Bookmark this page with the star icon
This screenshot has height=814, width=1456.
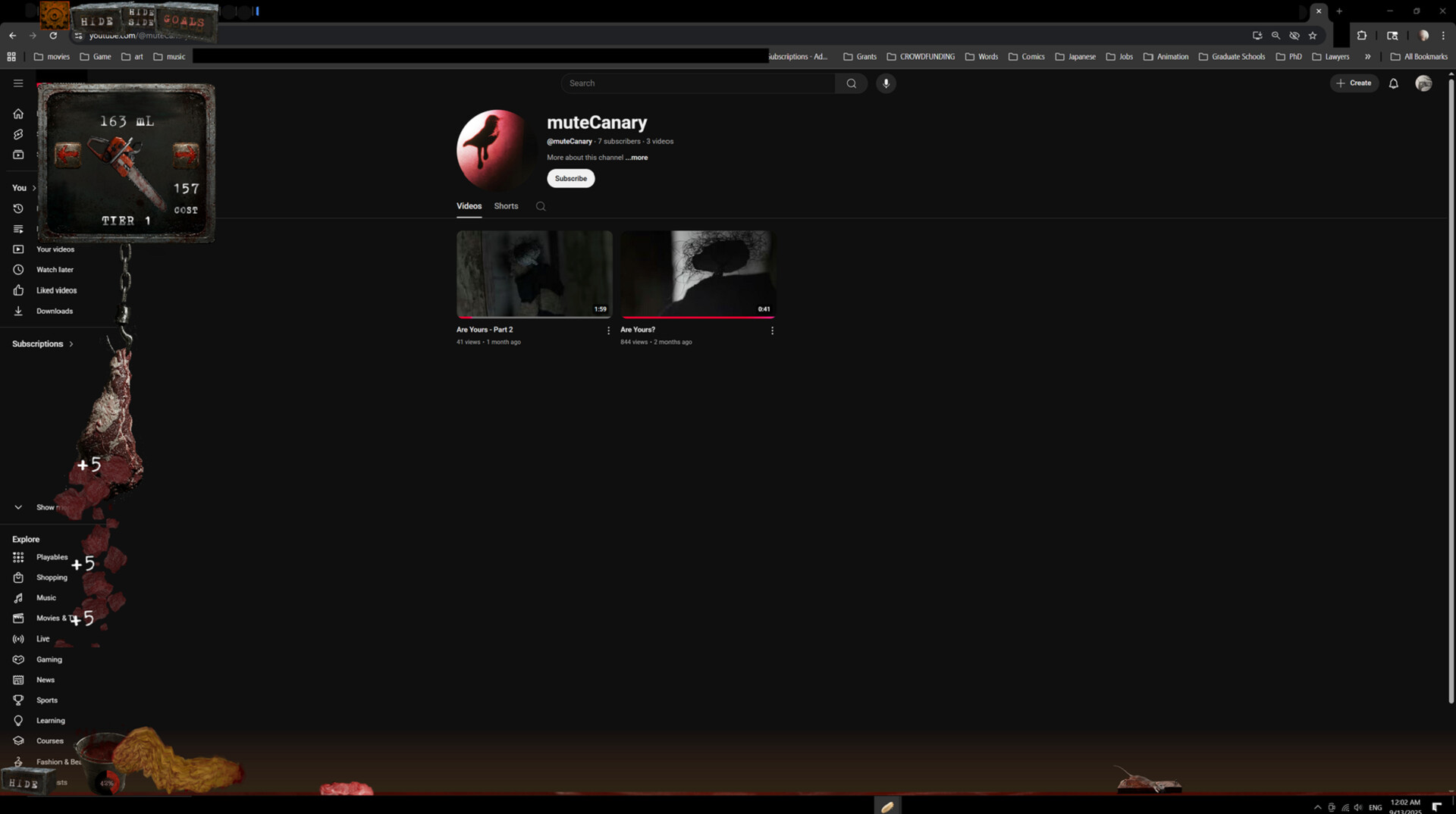1313,36
